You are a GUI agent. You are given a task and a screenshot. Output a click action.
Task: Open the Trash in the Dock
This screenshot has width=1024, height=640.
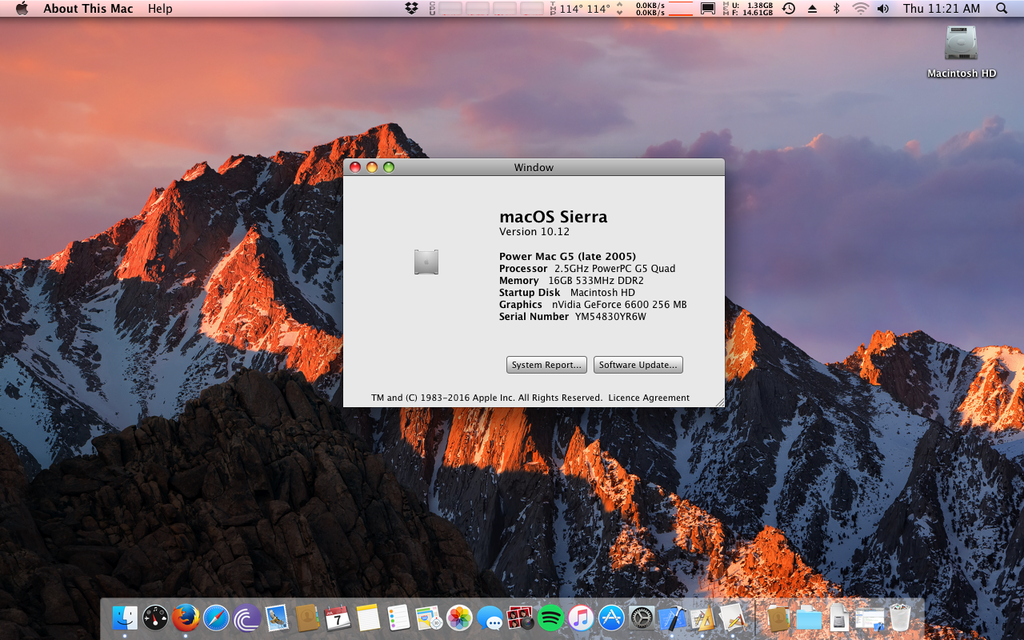pos(900,617)
